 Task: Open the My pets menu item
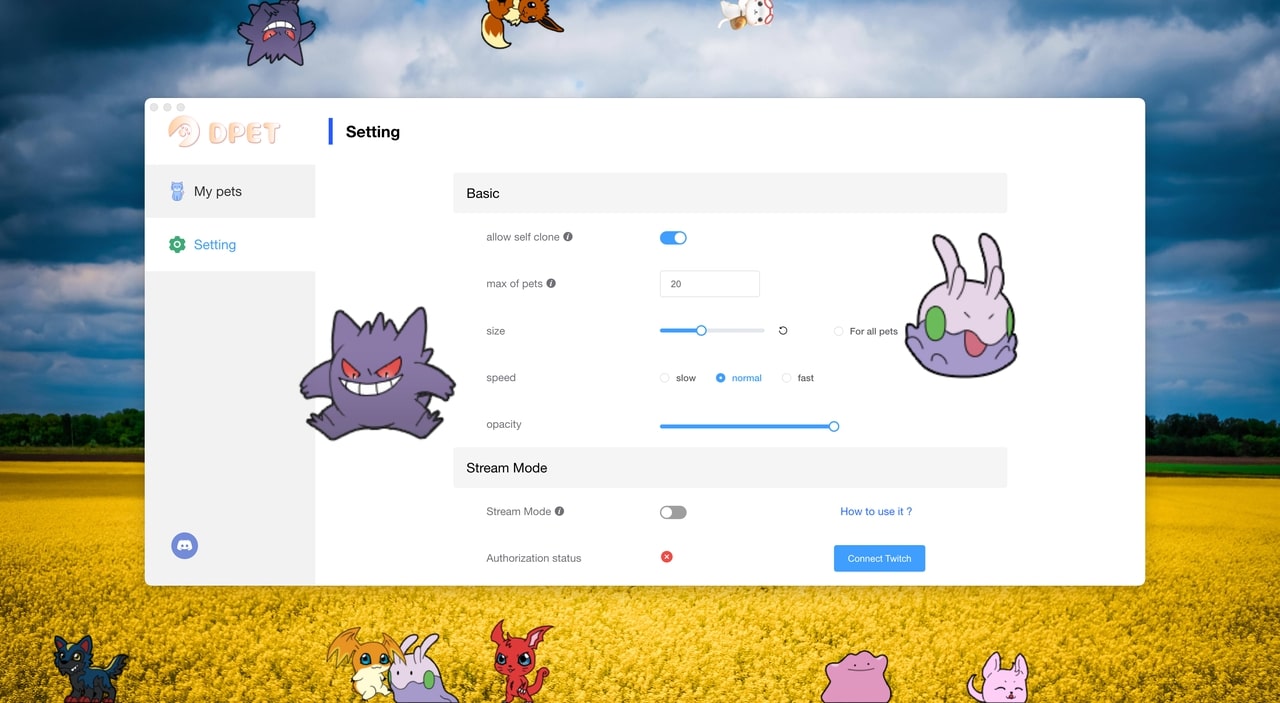click(230, 191)
